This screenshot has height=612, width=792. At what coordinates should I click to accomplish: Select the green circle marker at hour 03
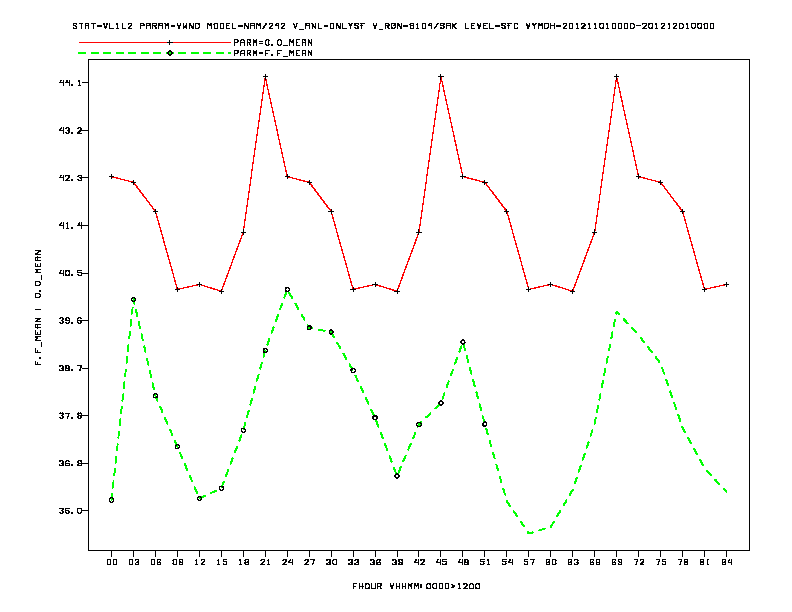(x=133, y=300)
